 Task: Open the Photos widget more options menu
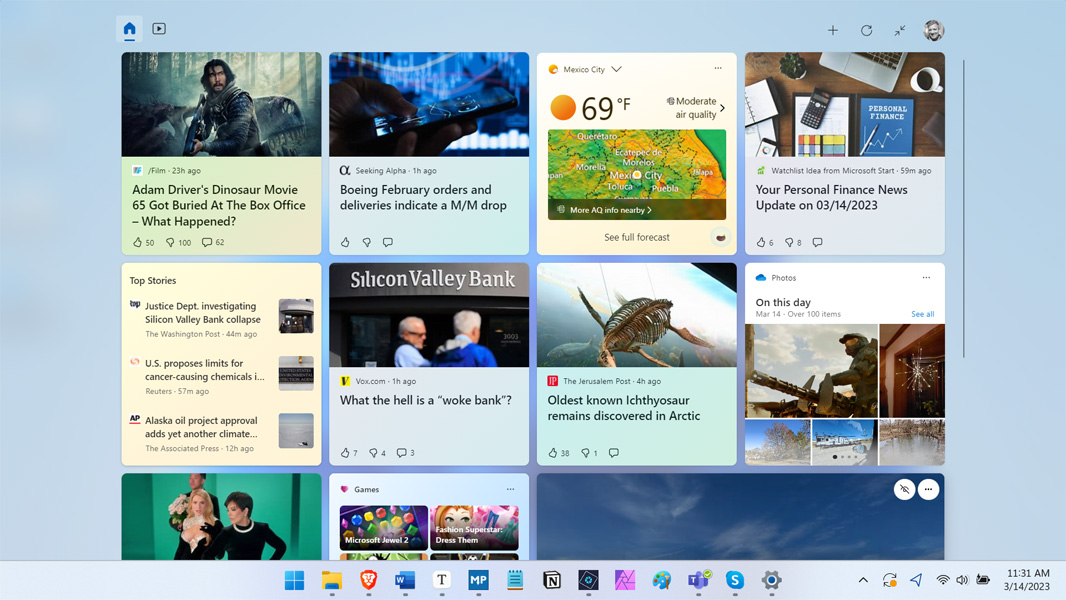(x=926, y=278)
